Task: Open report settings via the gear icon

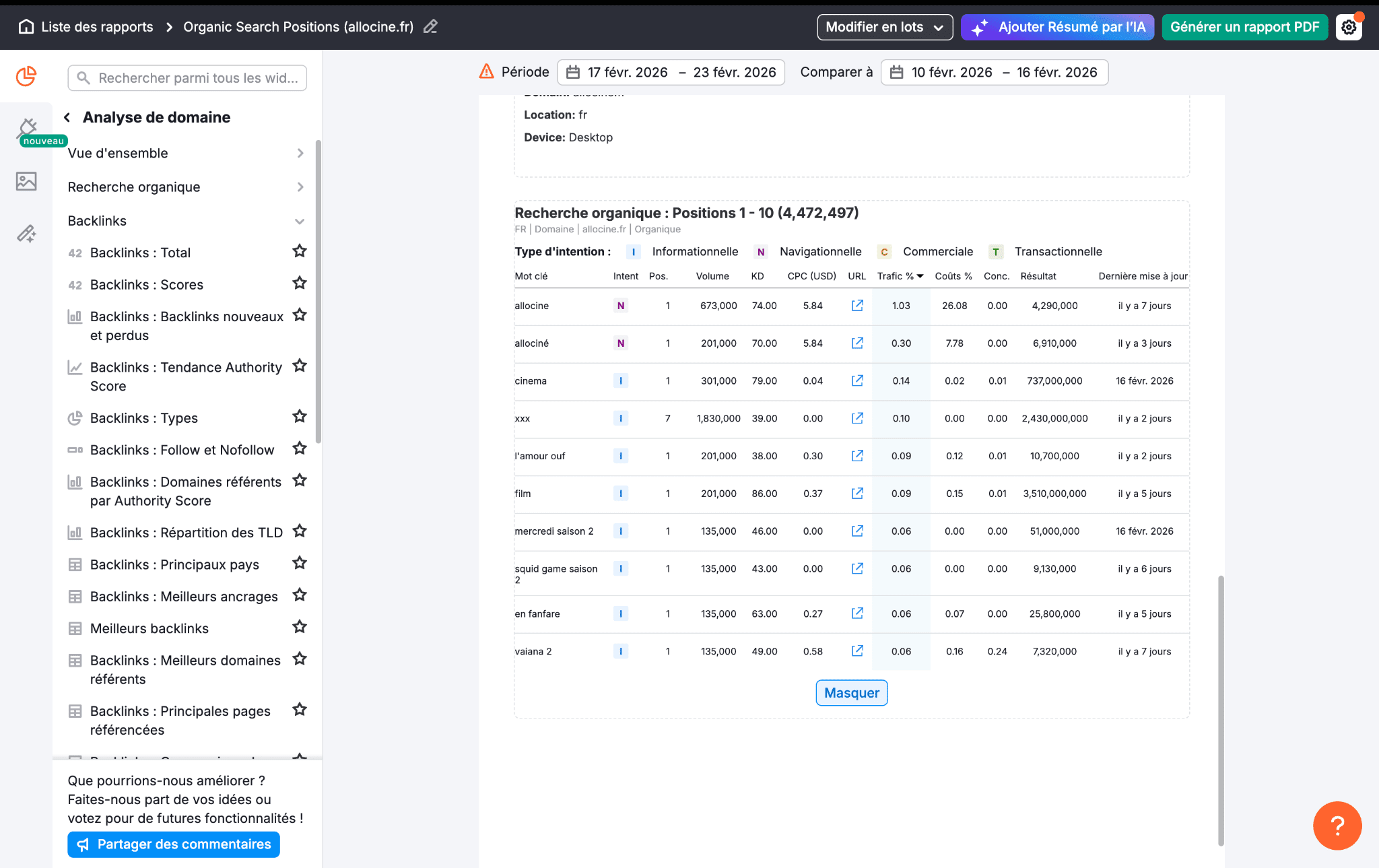Action: pos(1349,27)
